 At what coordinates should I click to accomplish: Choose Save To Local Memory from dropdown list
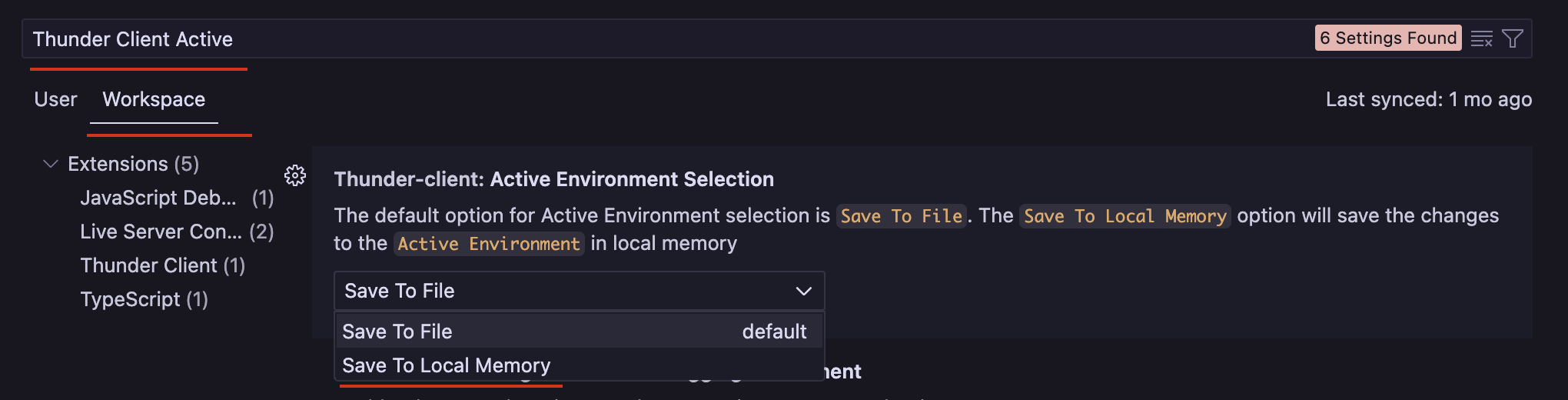click(447, 365)
